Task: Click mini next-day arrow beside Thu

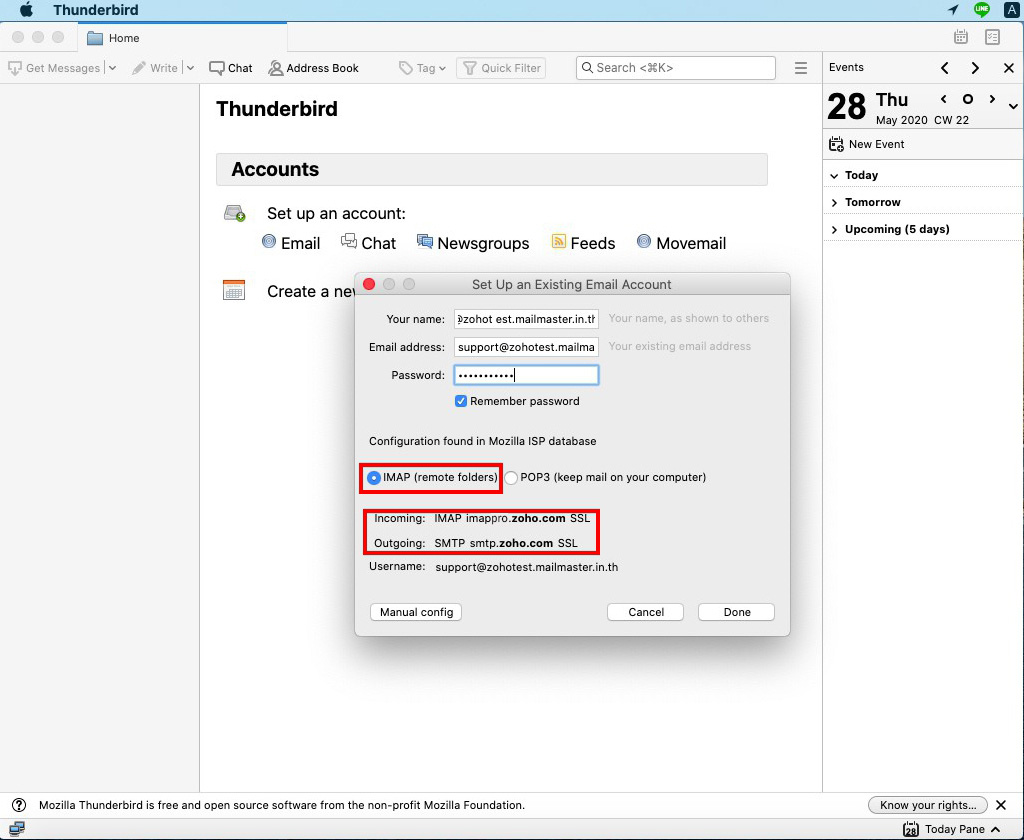Action: click(992, 99)
